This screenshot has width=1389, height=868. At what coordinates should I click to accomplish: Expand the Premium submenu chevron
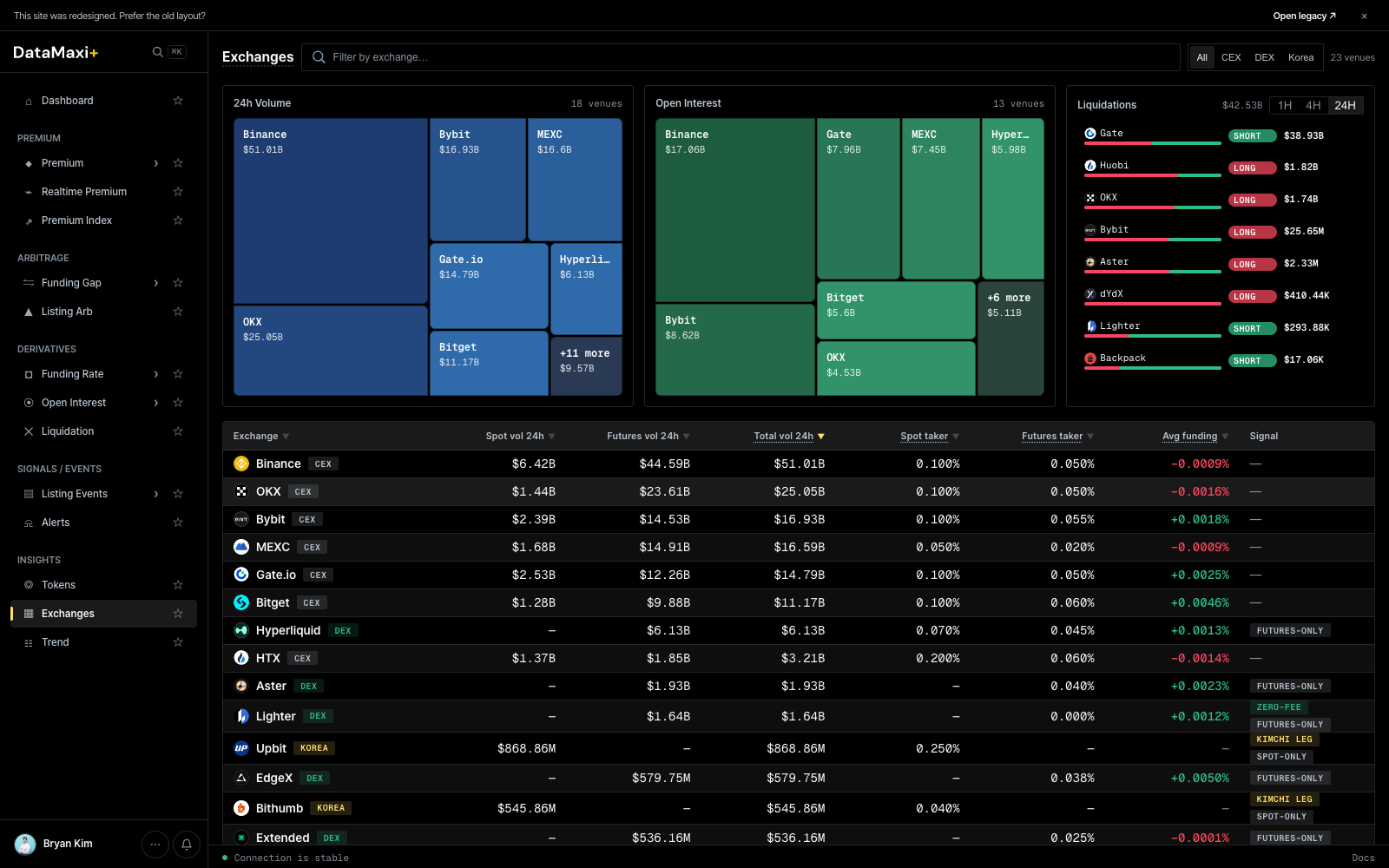point(156,163)
